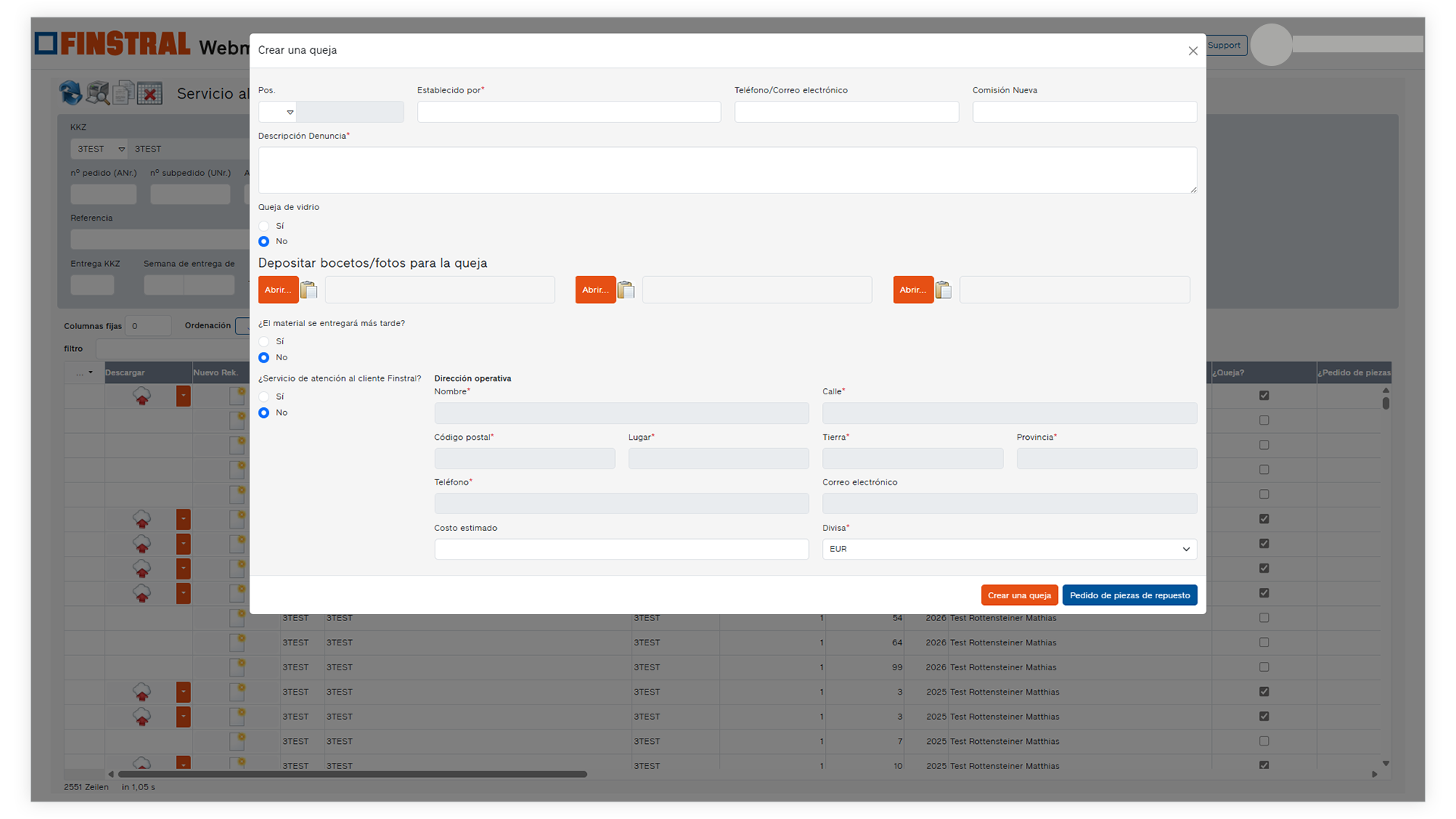This screenshot has height=819, width=1456.
Task: Focus the Descripción Denuncia text area
Action: 727,170
